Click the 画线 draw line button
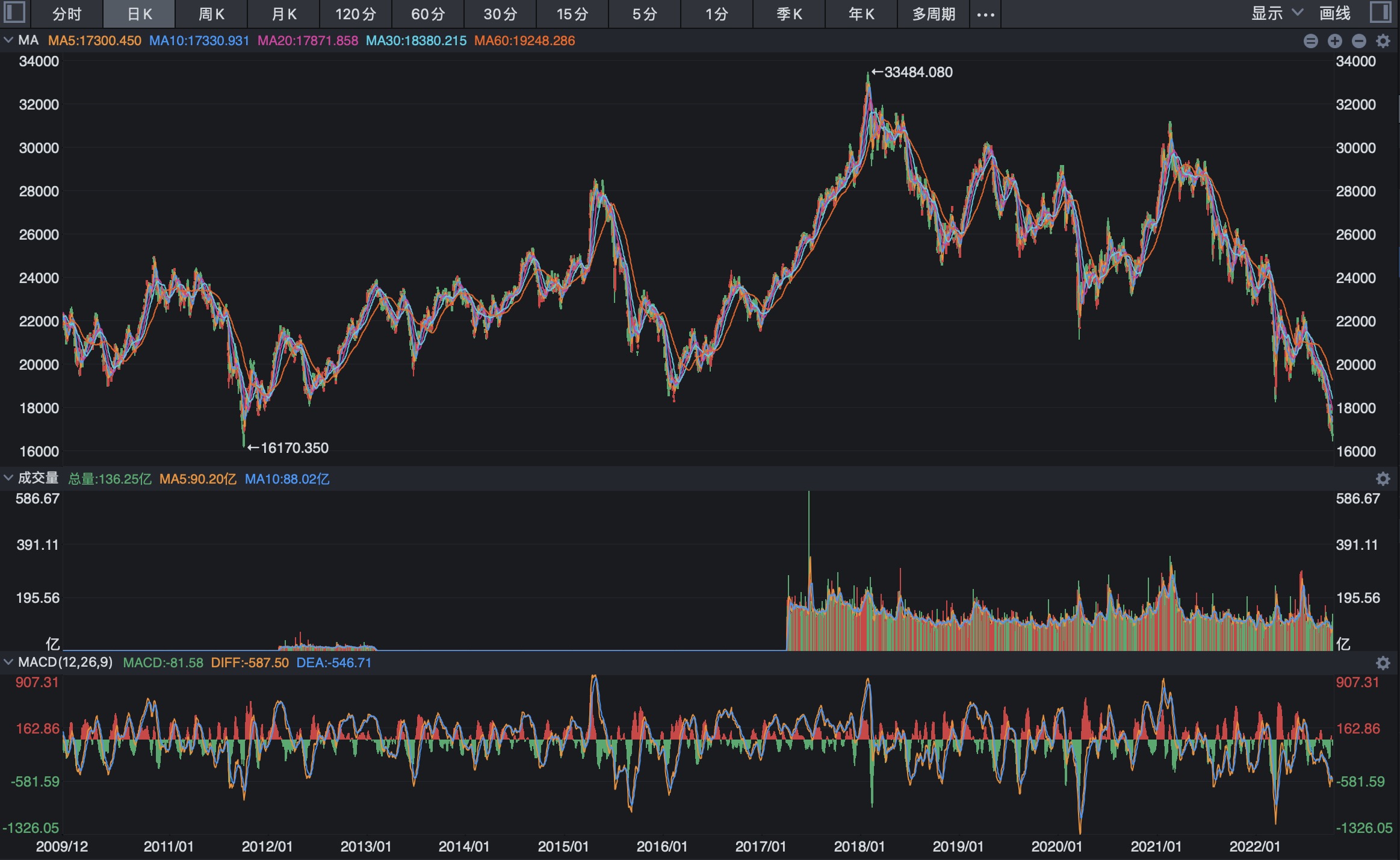 [1334, 13]
